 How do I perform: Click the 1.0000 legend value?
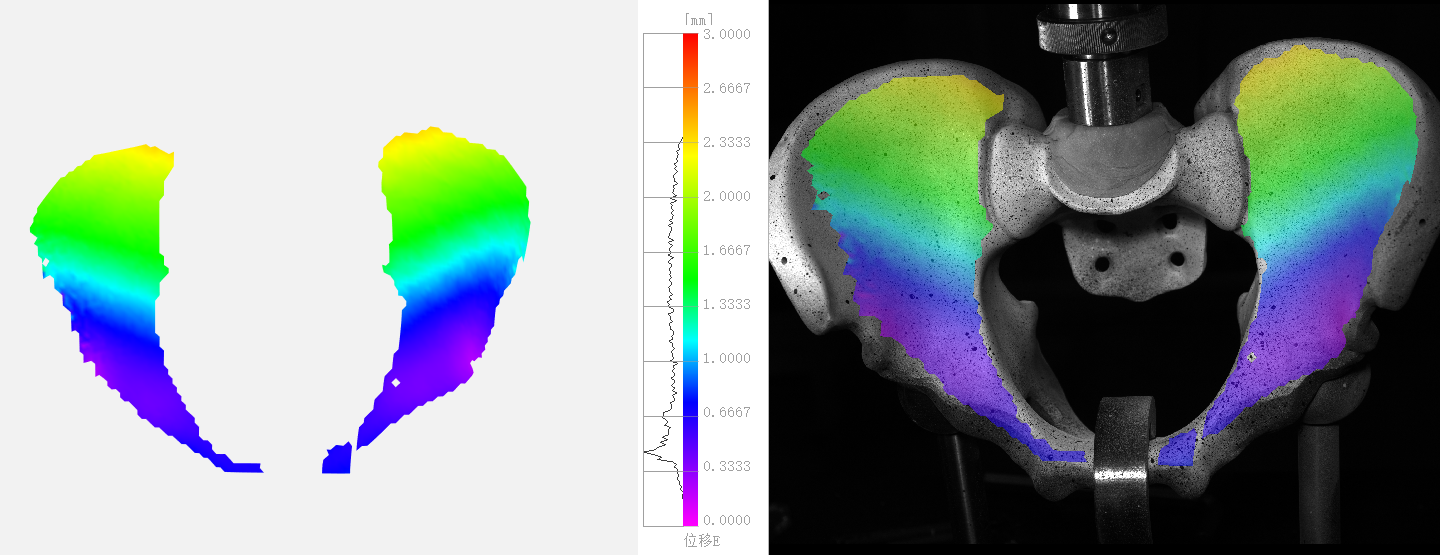[728, 358]
